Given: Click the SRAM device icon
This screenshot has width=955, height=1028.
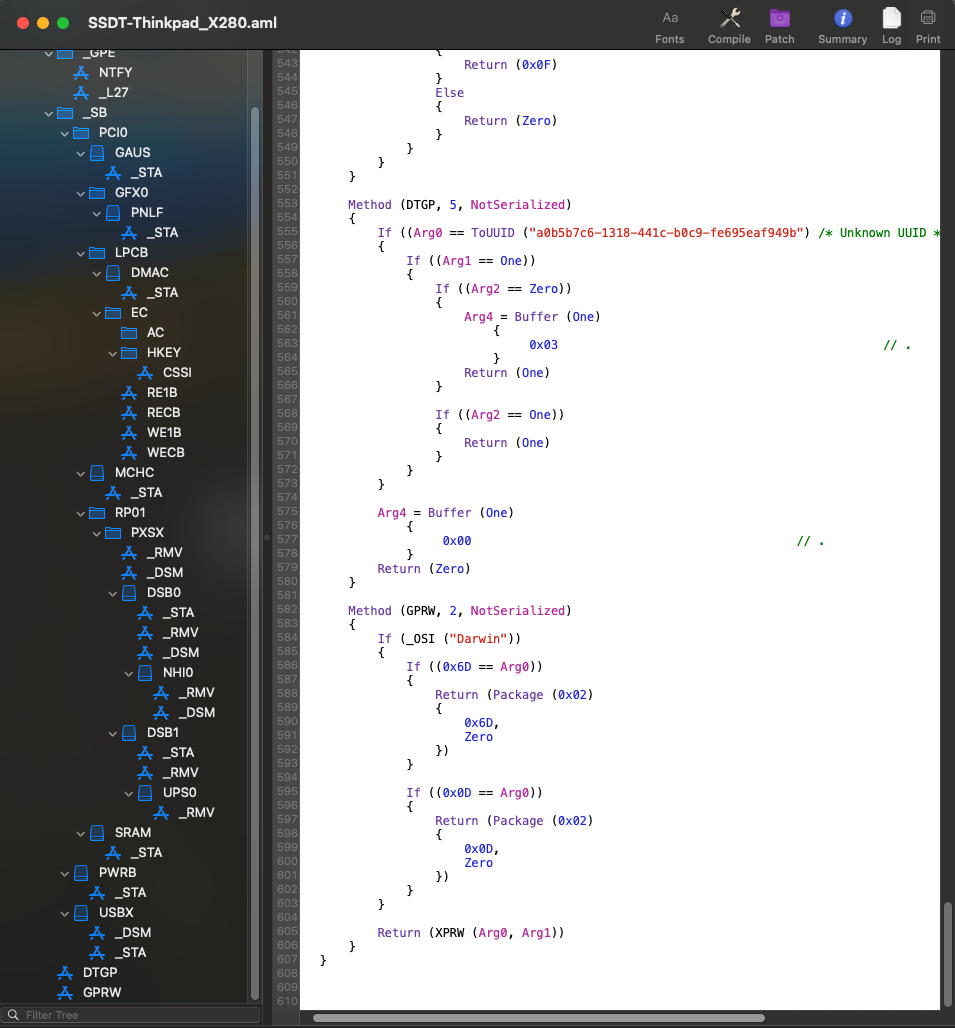Looking at the screenshot, I should pyautogui.click(x=97, y=833).
